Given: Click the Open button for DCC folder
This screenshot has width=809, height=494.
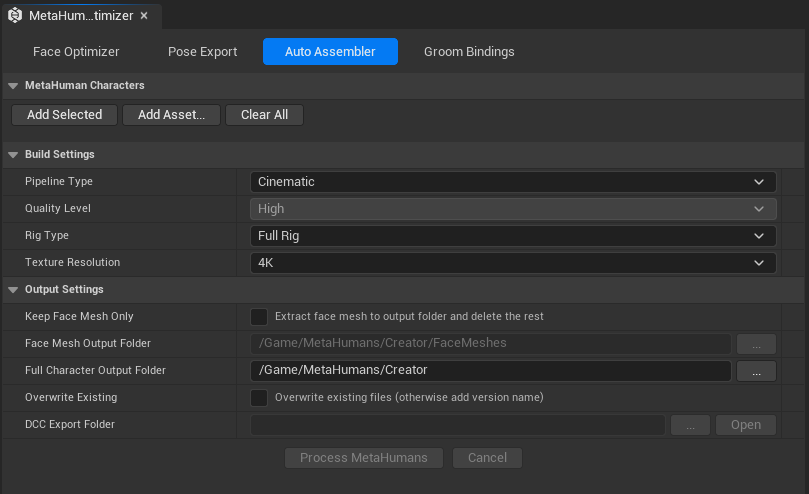Looking at the screenshot, I should (746, 425).
